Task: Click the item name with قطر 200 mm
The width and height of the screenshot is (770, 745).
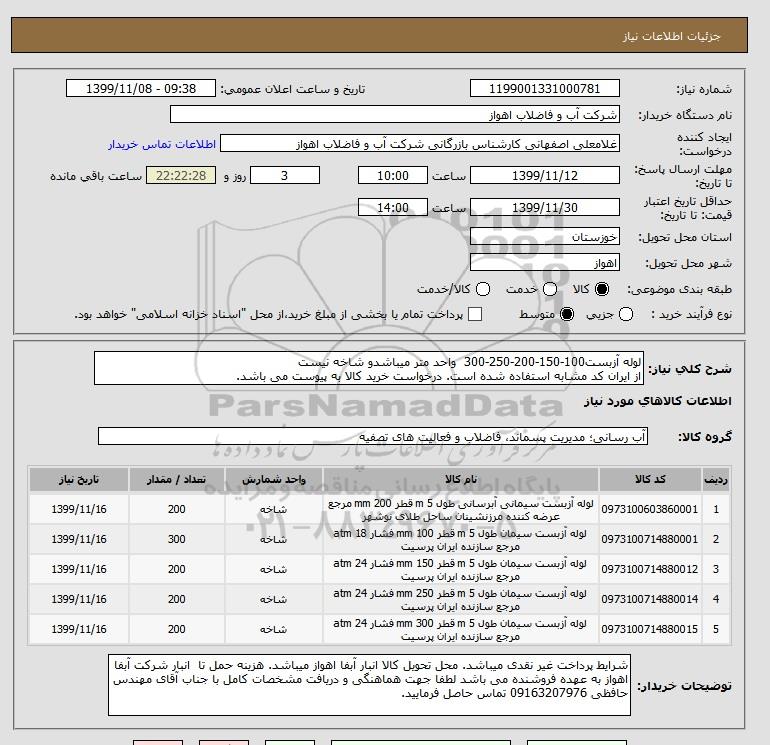Action: (461, 510)
